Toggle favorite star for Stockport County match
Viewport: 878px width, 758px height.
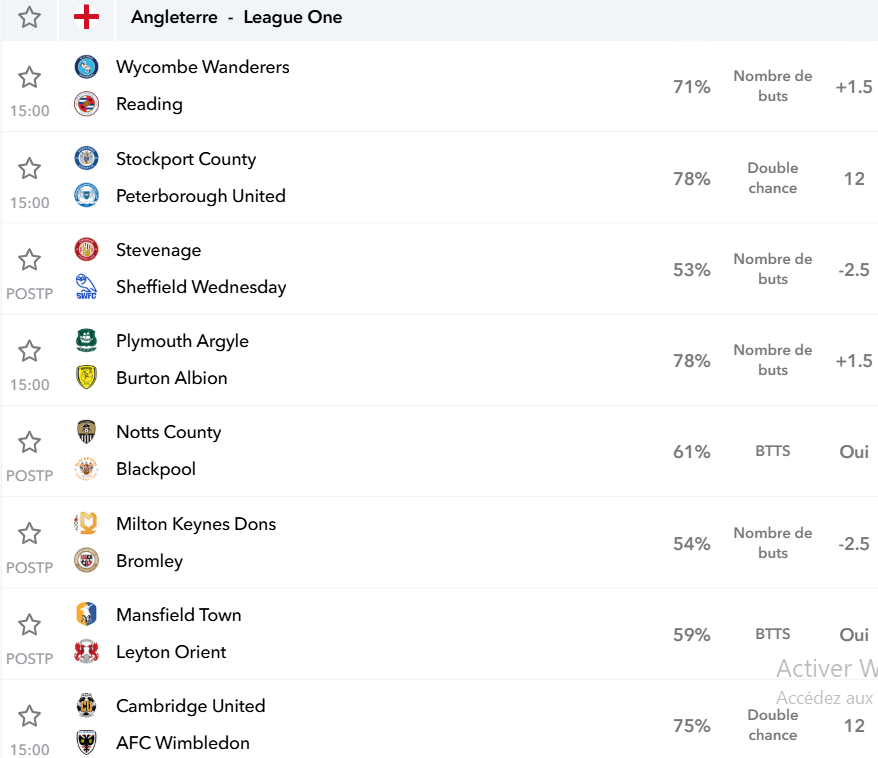29,169
